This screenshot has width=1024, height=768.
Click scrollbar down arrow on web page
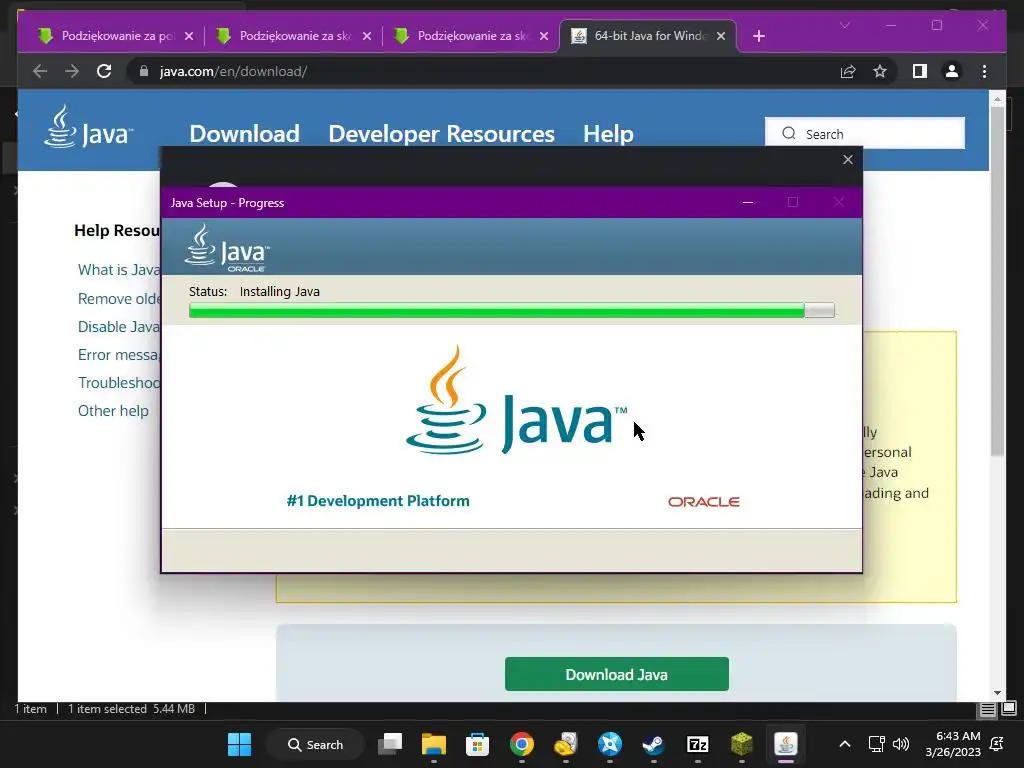point(997,693)
